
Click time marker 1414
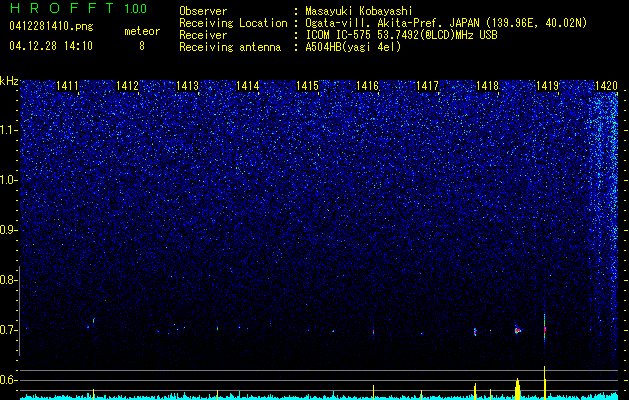[248, 85]
